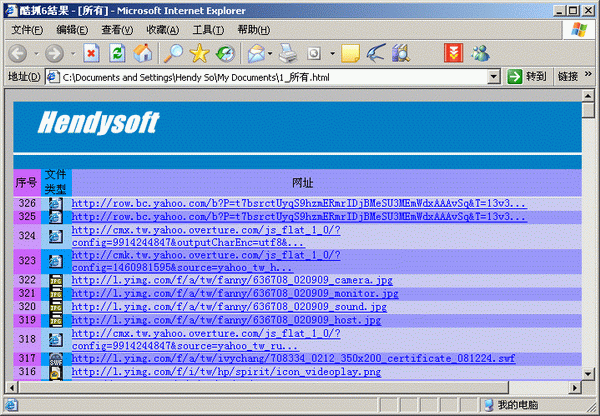Image resolution: width=600 pixels, height=416 pixels.
Task: Open the Mail envelope icon
Action: pyautogui.click(x=256, y=54)
